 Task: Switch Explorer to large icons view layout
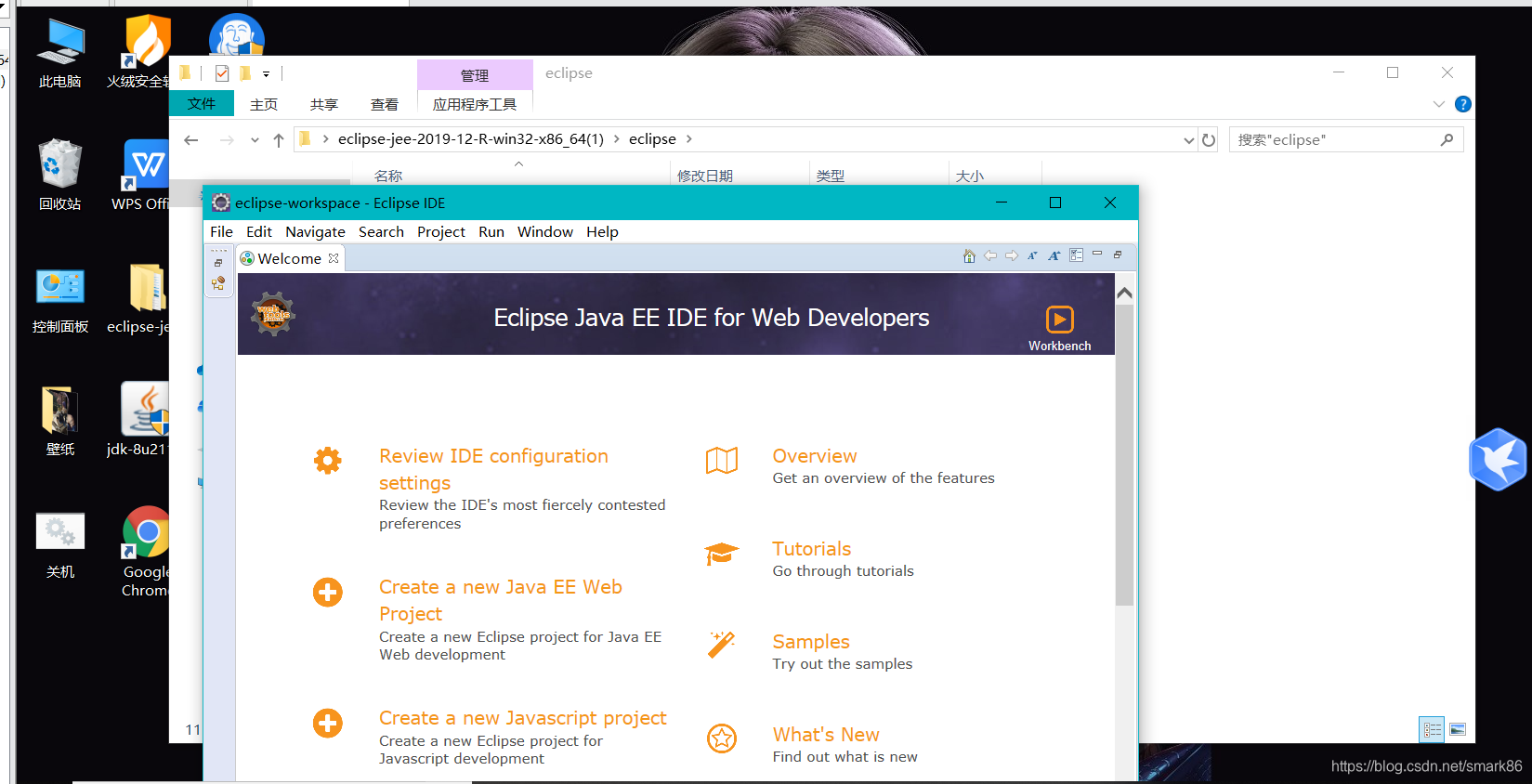tap(1458, 729)
